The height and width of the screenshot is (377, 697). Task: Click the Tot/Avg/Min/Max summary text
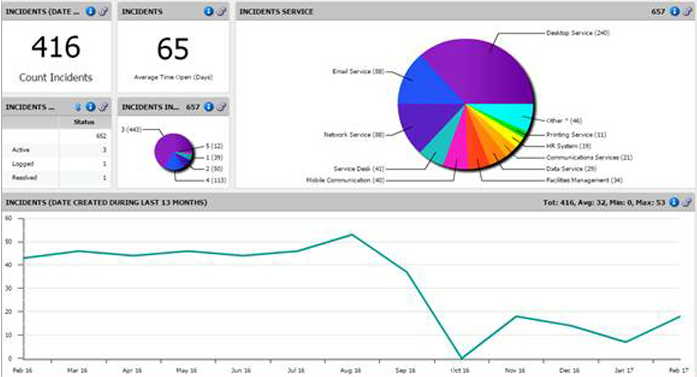pyautogui.click(x=604, y=202)
